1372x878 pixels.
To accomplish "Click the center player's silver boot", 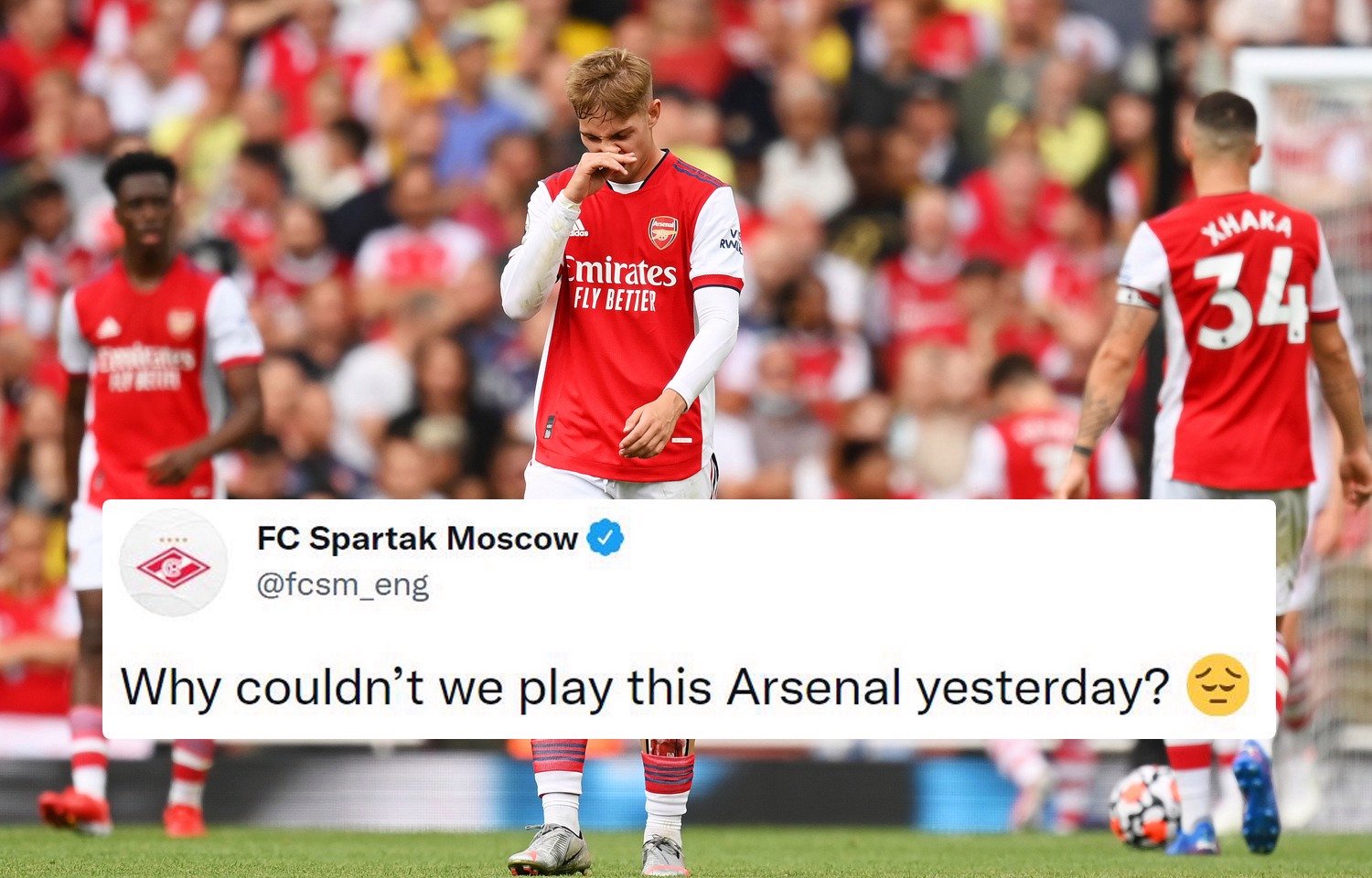I will click(549, 851).
